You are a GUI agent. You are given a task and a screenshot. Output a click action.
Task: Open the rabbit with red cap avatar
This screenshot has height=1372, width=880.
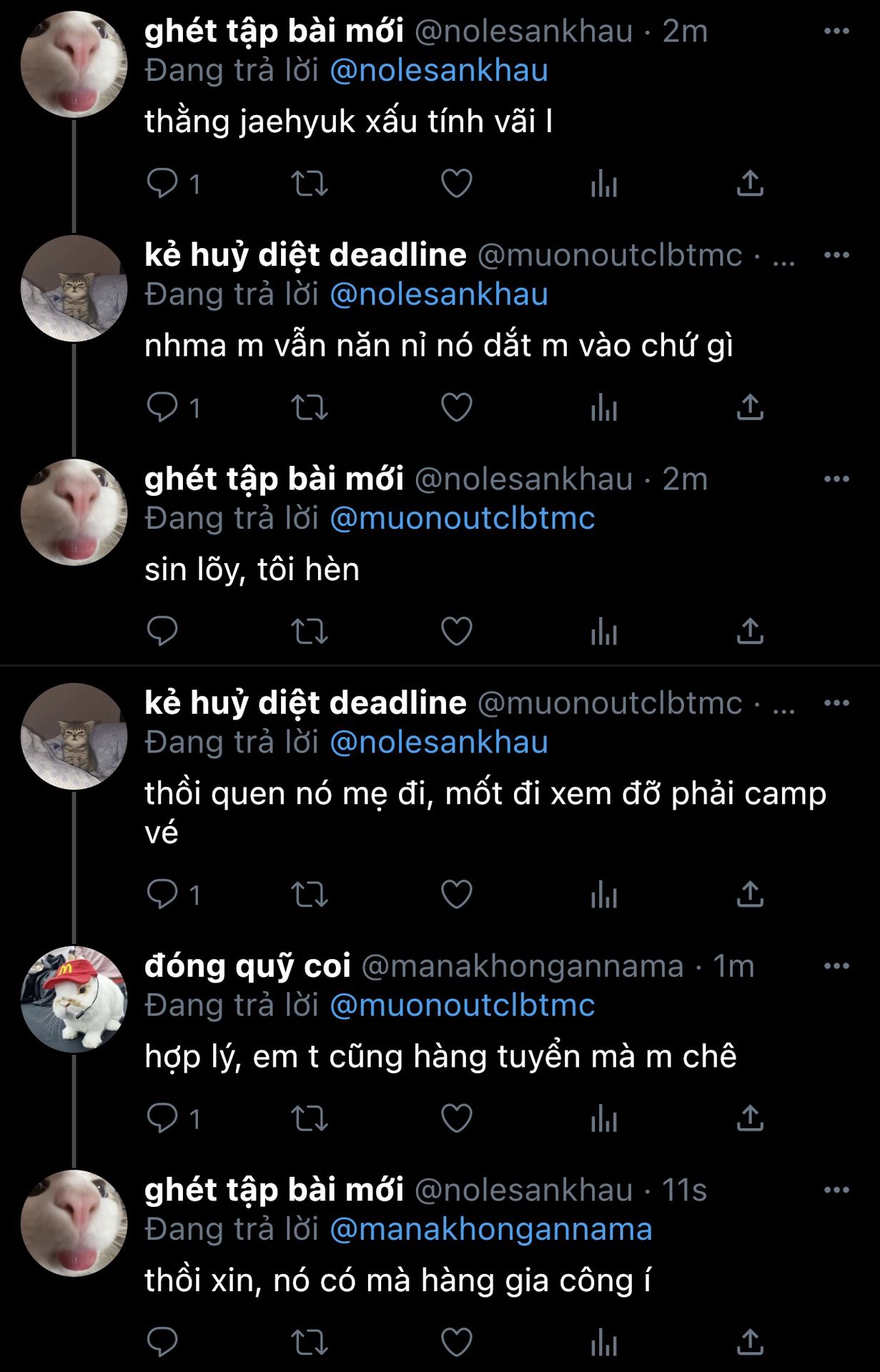(x=74, y=999)
